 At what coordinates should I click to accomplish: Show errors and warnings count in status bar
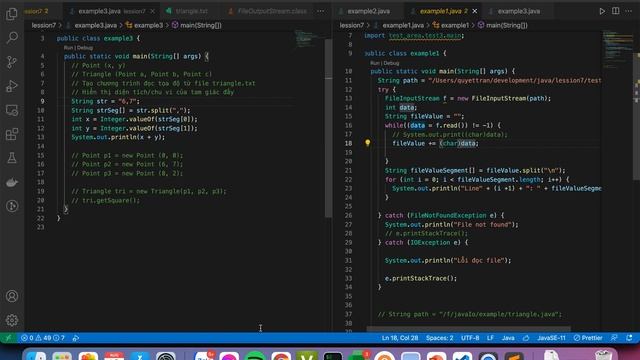pyautogui.click(x=42, y=338)
